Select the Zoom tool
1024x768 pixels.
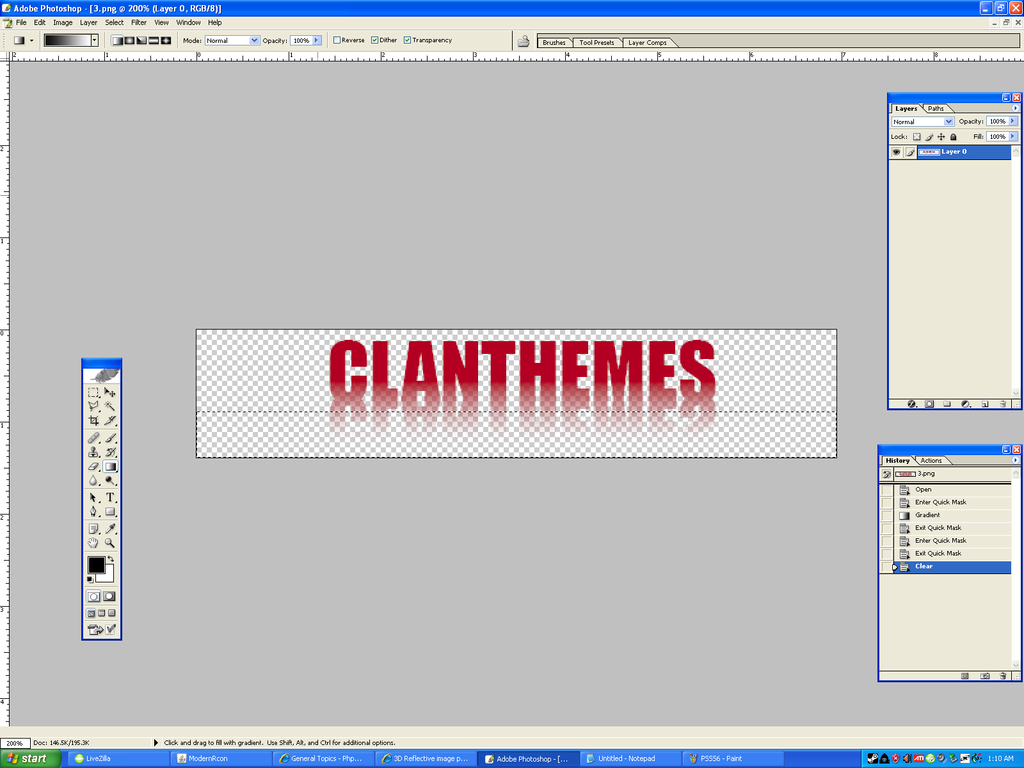(110, 543)
